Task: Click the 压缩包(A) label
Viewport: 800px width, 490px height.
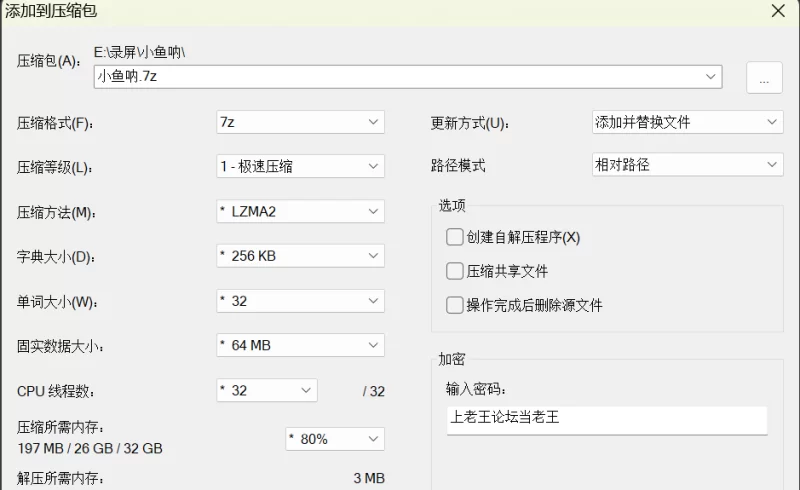Action: tap(48, 62)
